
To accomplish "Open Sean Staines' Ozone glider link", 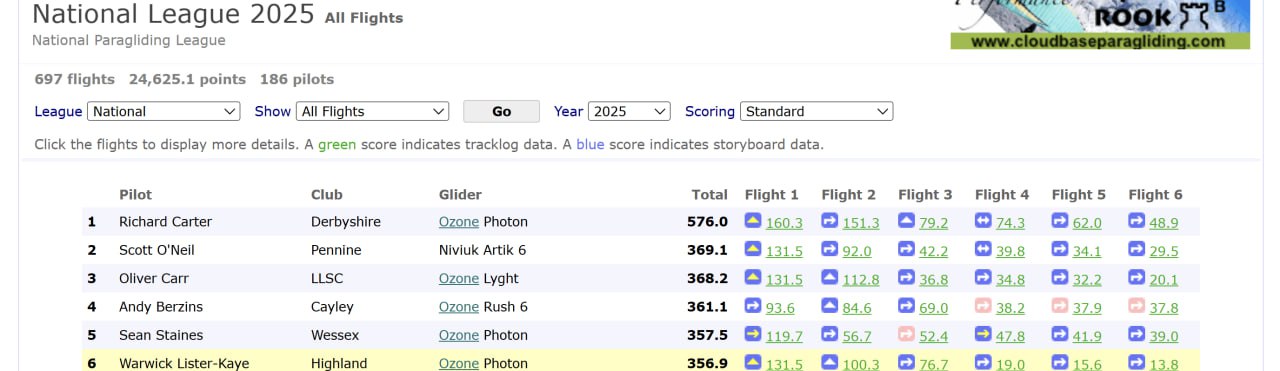I will coord(459,336).
